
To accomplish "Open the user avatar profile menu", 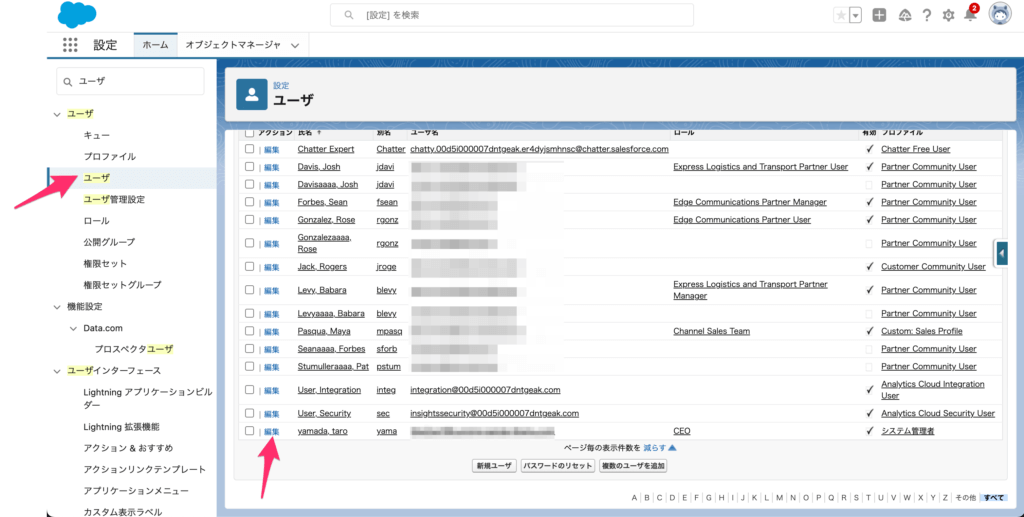I will 999,15.
